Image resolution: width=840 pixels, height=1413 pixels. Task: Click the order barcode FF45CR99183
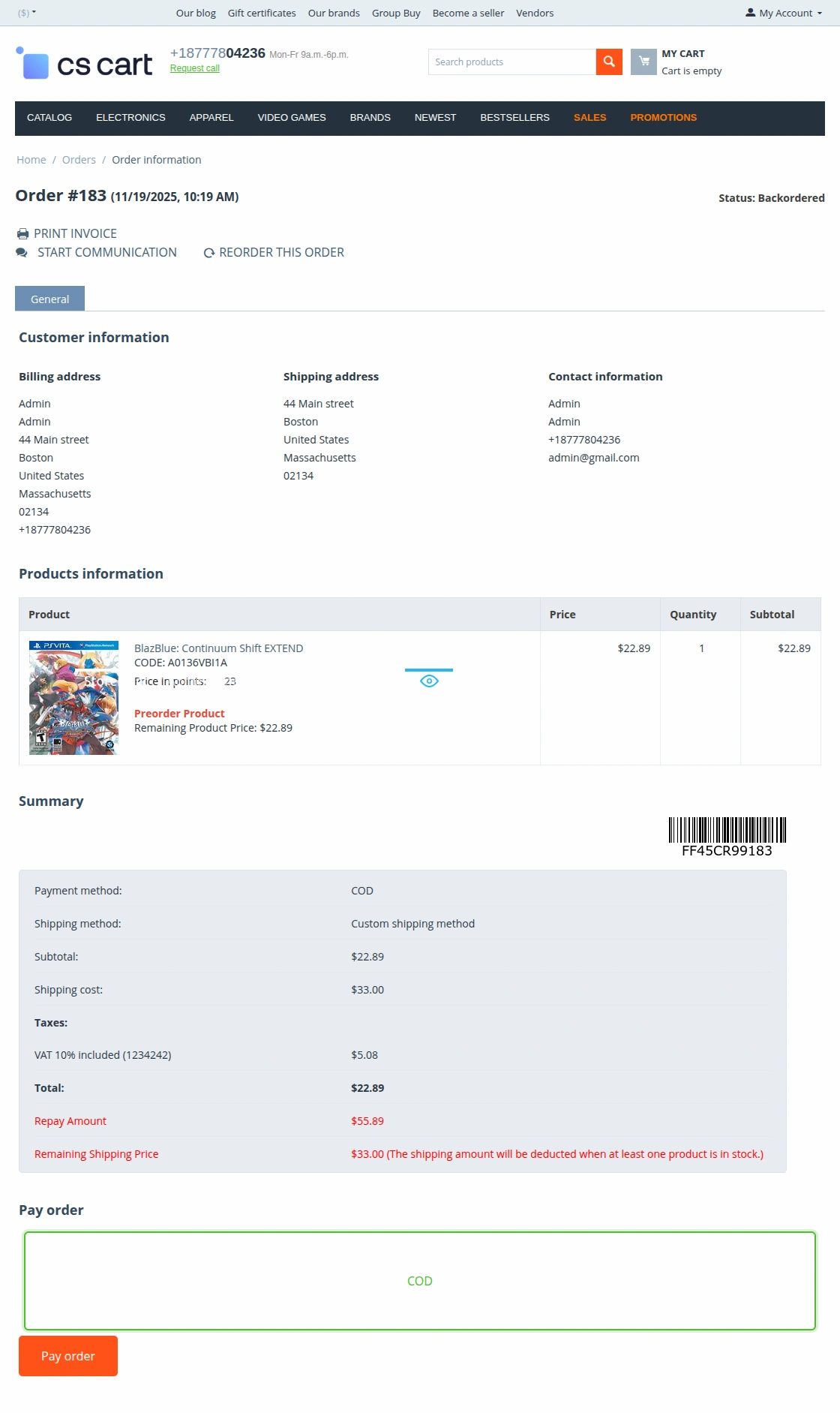[727, 836]
